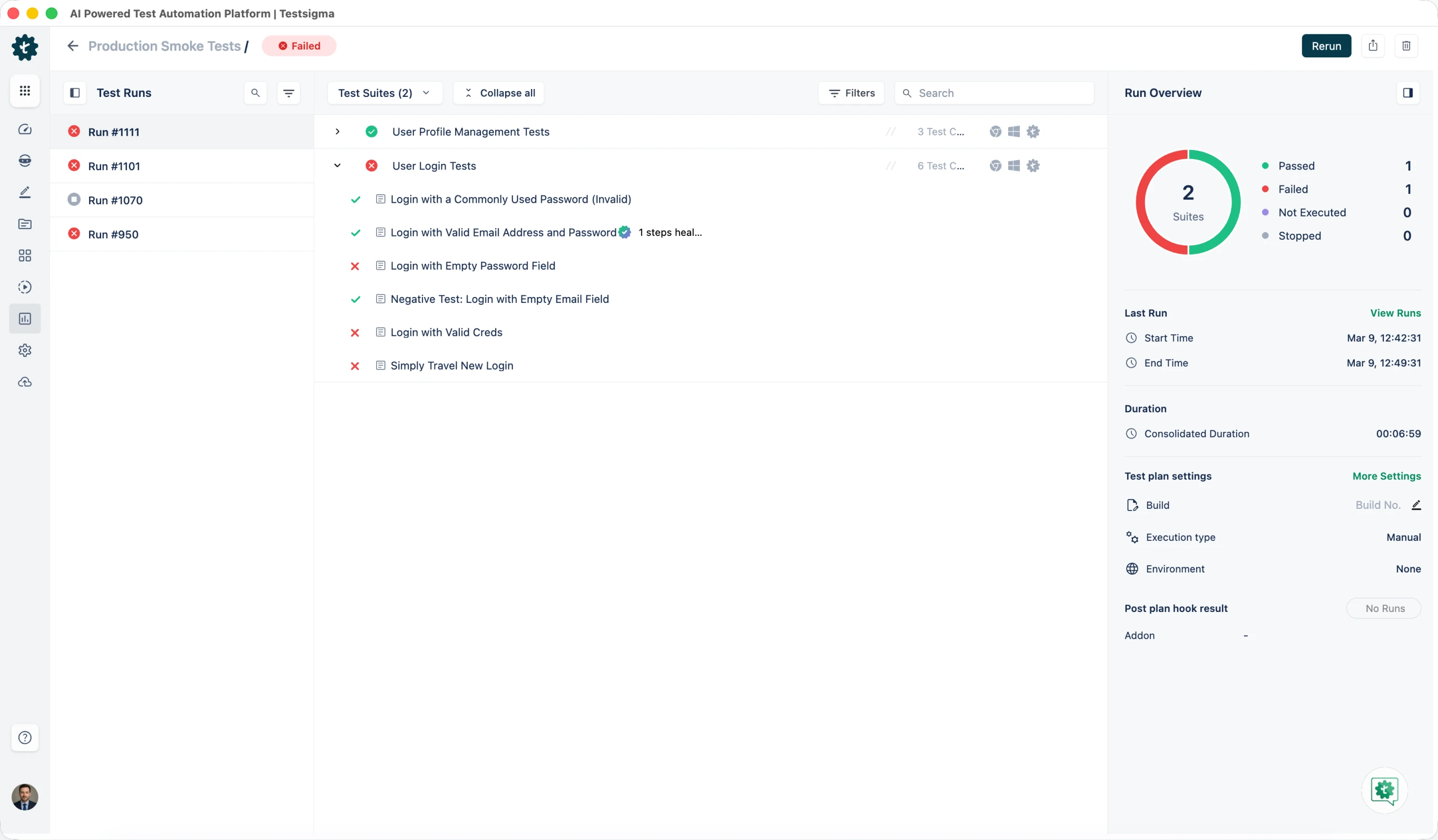Image resolution: width=1438 pixels, height=840 pixels.
Task: Click the Rerun button
Action: 1326,46
